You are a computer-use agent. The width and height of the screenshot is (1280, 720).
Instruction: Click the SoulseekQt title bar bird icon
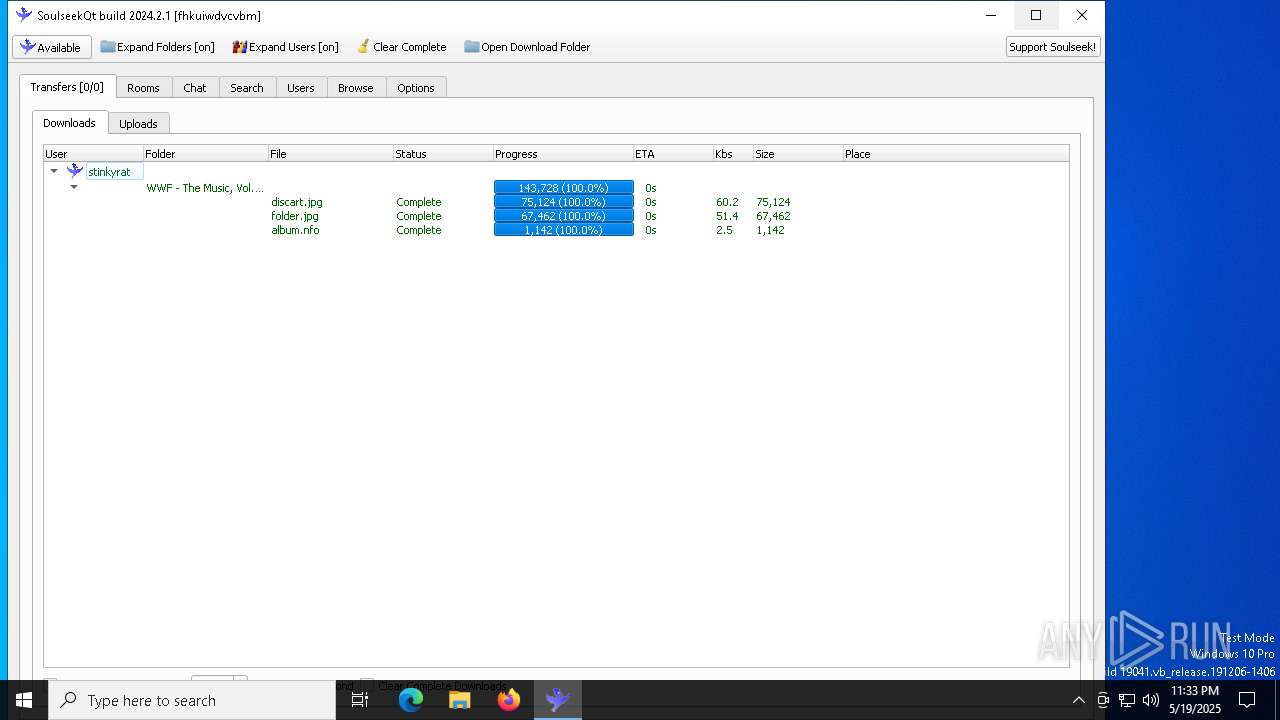[24, 15]
